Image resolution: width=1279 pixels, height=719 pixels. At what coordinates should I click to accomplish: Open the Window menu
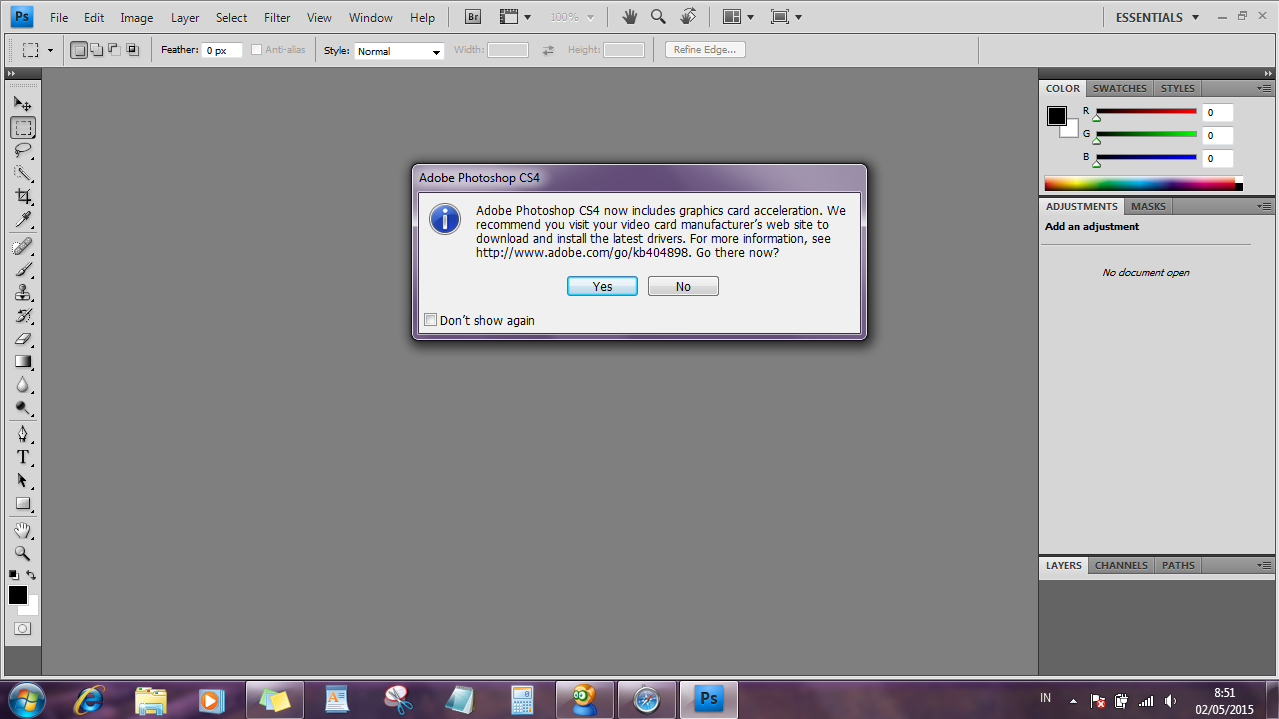[371, 17]
